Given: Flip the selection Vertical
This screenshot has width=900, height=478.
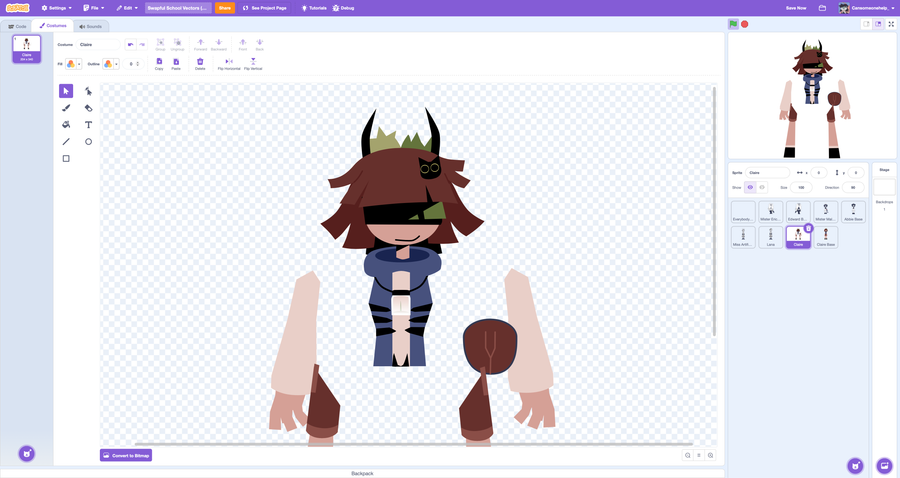Looking at the screenshot, I should click(253, 64).
